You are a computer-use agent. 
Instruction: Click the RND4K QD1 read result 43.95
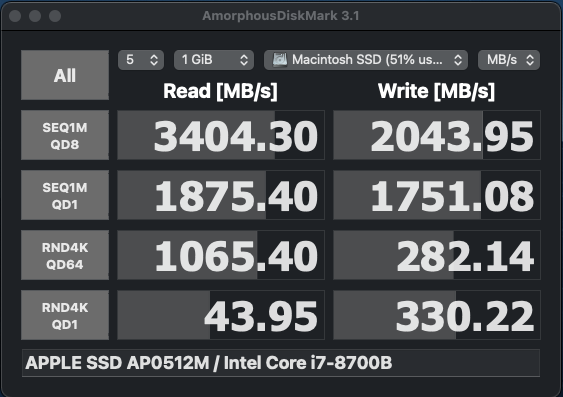click(x=221, y=315)
